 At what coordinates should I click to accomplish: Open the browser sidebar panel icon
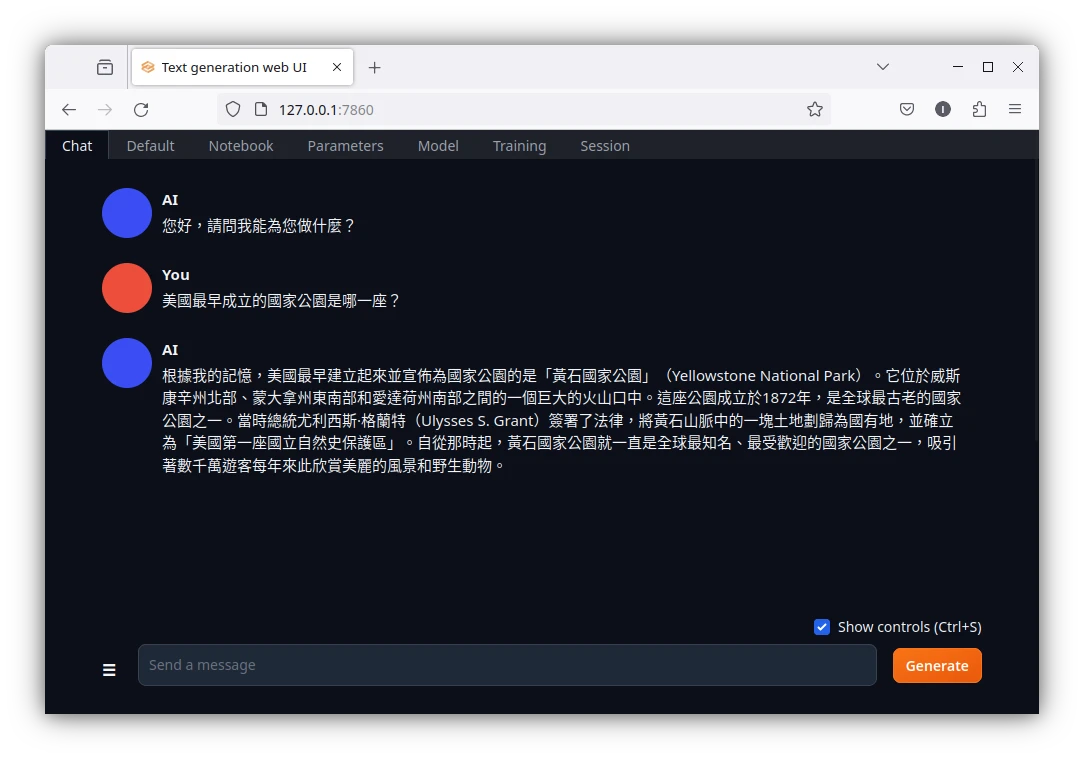tap(104, 67)
